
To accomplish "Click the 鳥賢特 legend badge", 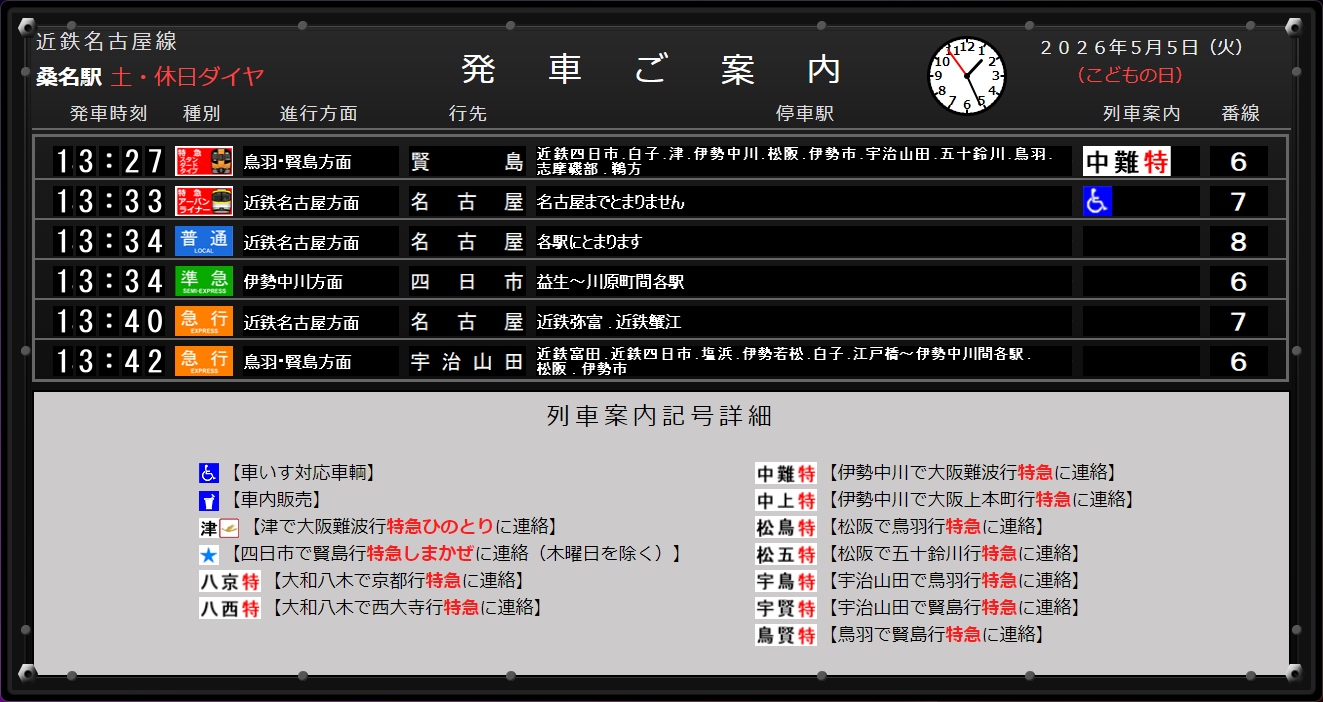I will click(x=786, y=635).
